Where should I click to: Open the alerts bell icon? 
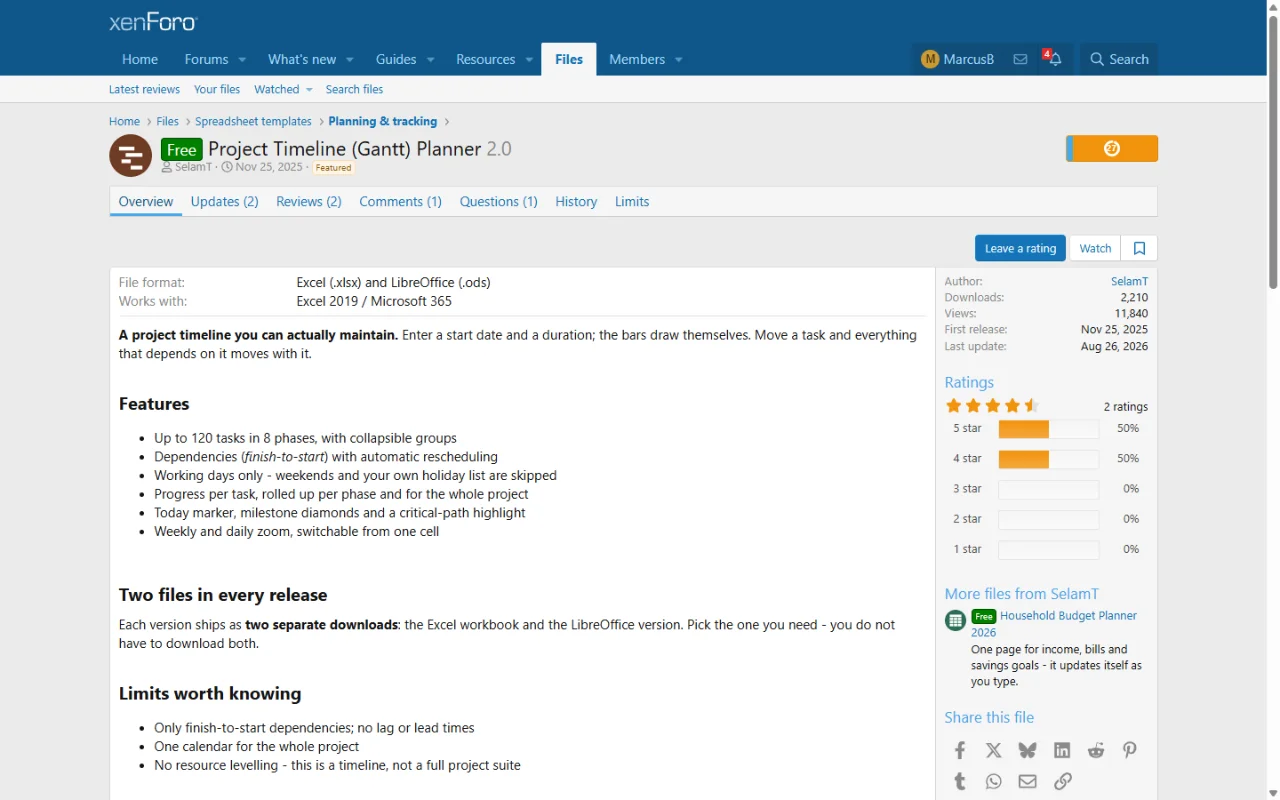click(1054, 59)
